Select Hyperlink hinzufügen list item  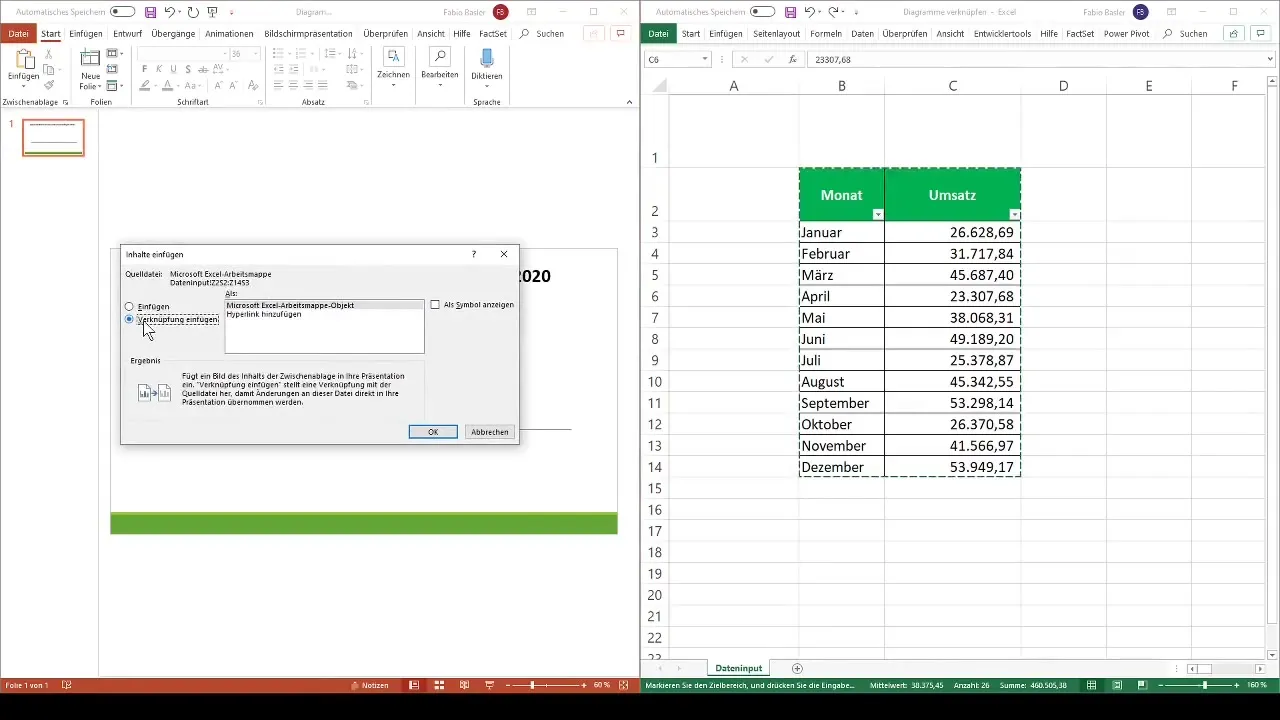(324, 314)
